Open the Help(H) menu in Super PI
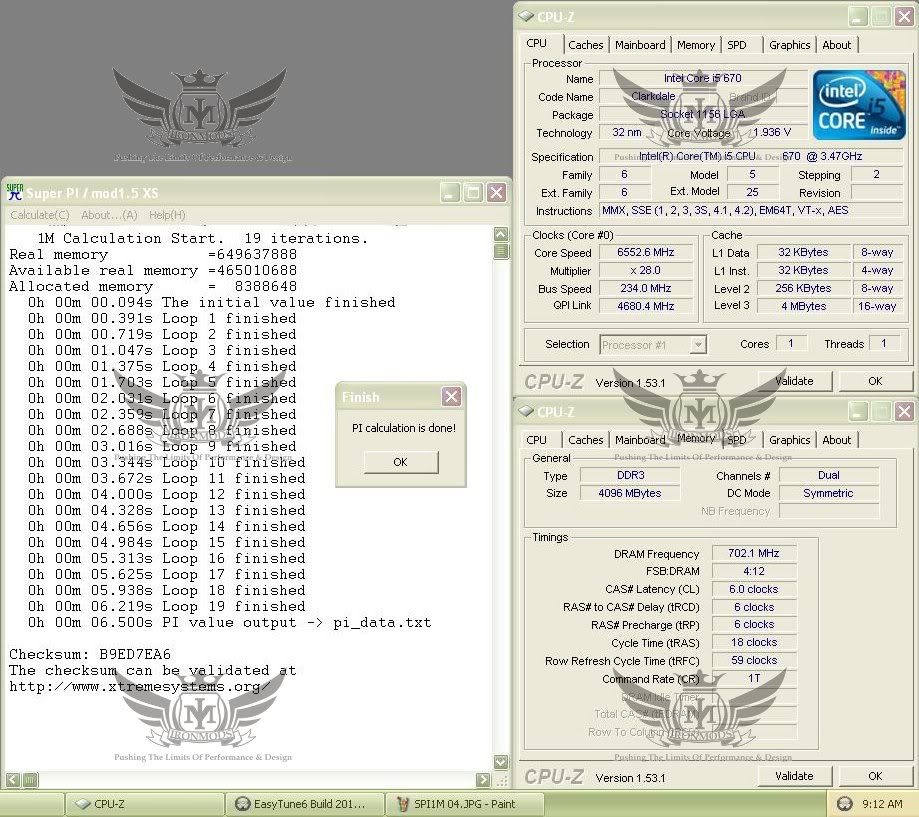The image size is (919, 817). (167, 215)
